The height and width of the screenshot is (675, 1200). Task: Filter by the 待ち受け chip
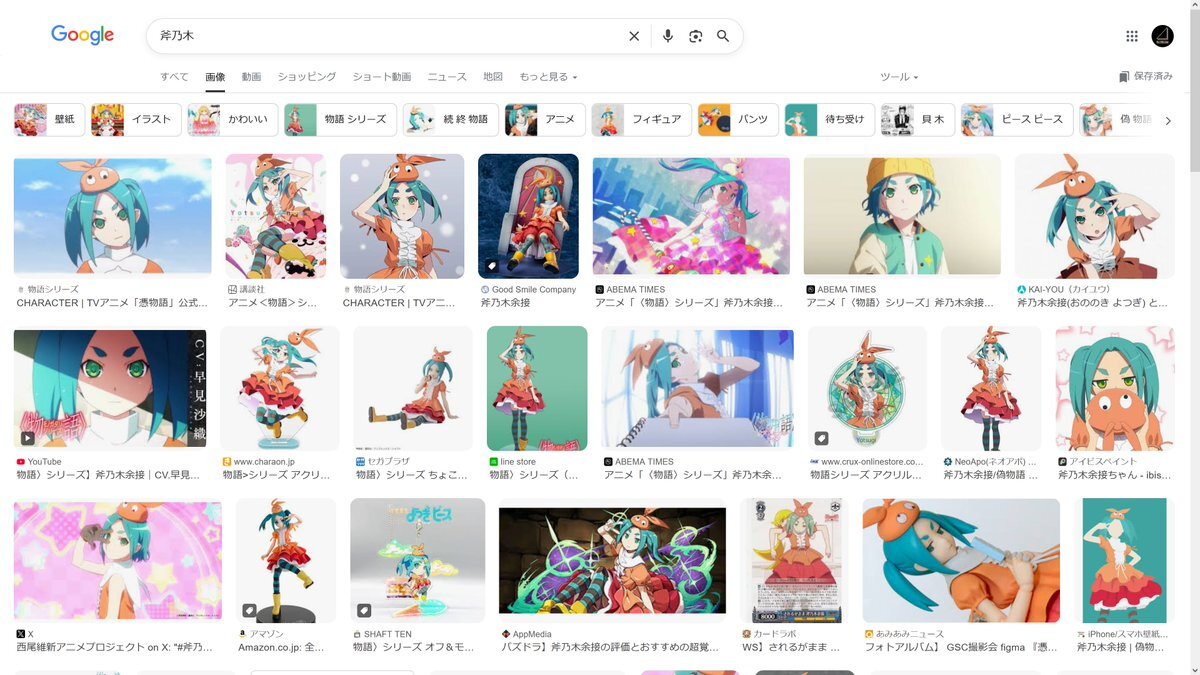(x=829, y=119)
